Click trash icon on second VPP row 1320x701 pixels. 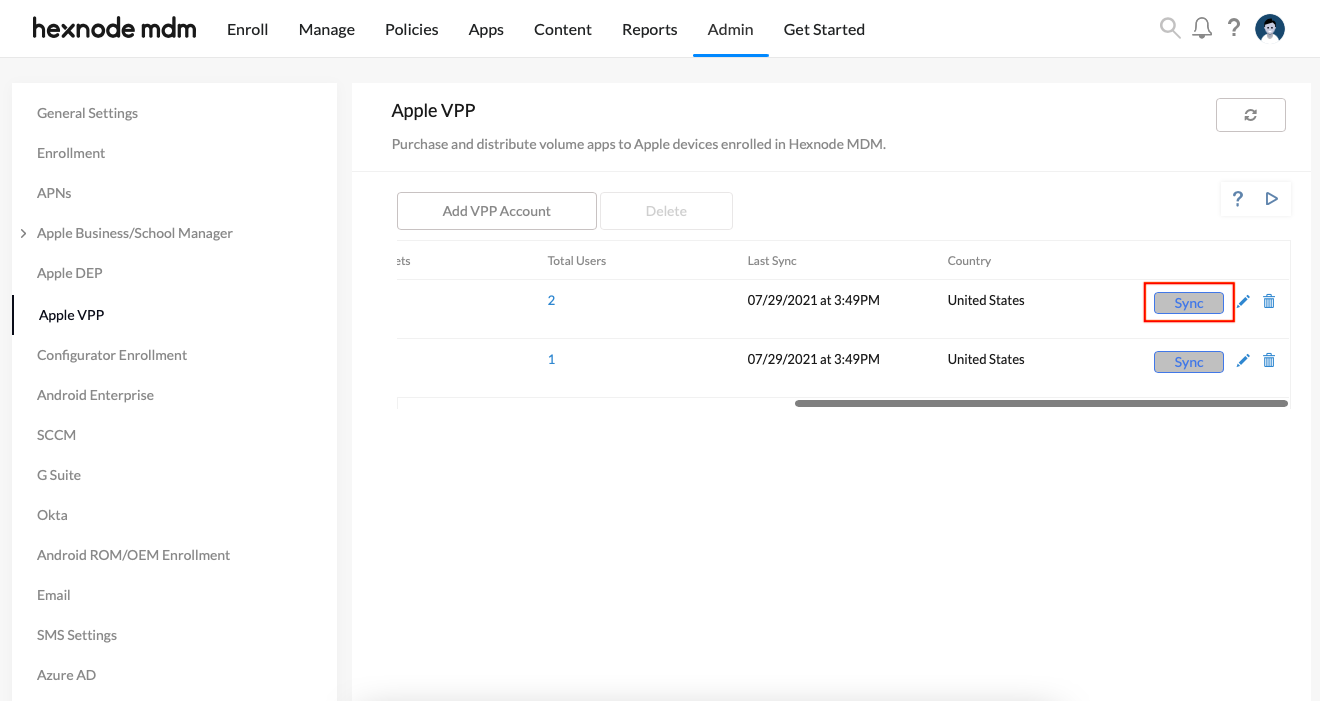tap(1269, 361)
